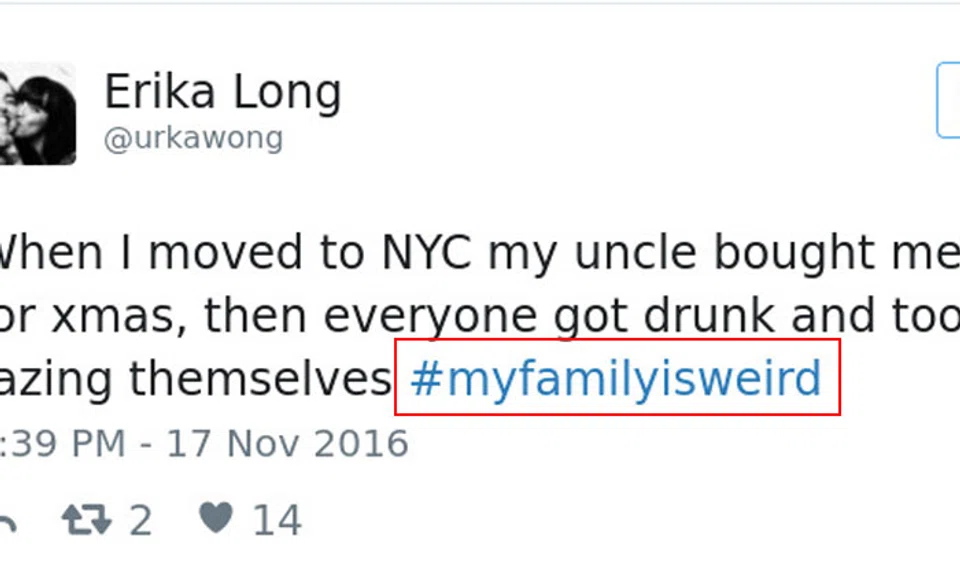
Task: Click the blue outlined Follow button
Action: click(x=948, y=100)
